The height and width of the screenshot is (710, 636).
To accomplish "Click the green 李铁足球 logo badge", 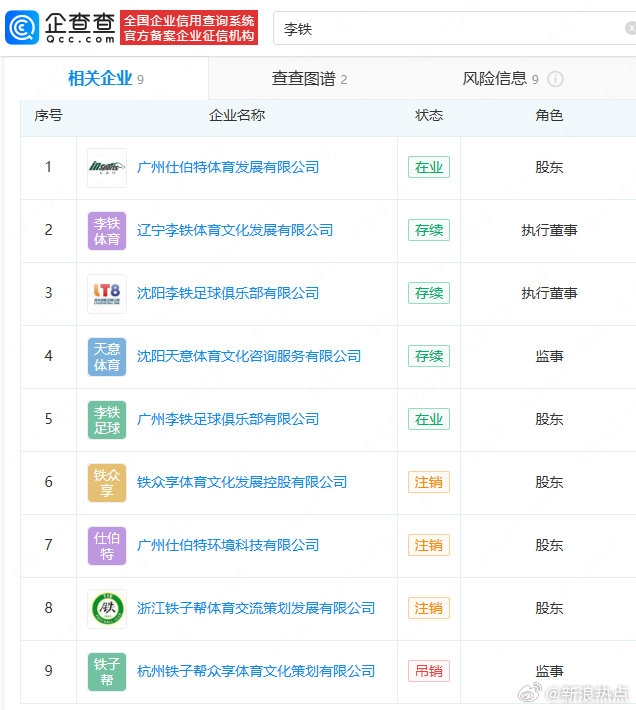I will [x=107, y=419].
